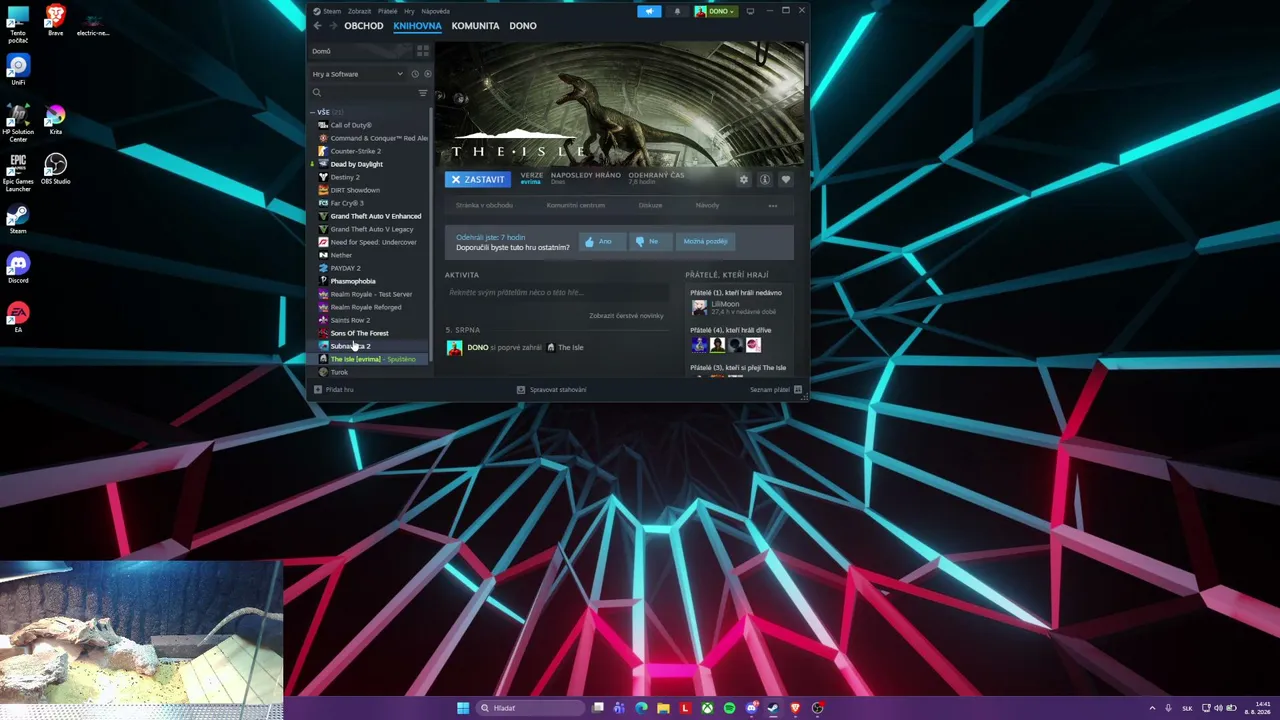The image size is (1280, 720).
Task: Open the EA app desktop shortcut
Action: coord(18,317)
